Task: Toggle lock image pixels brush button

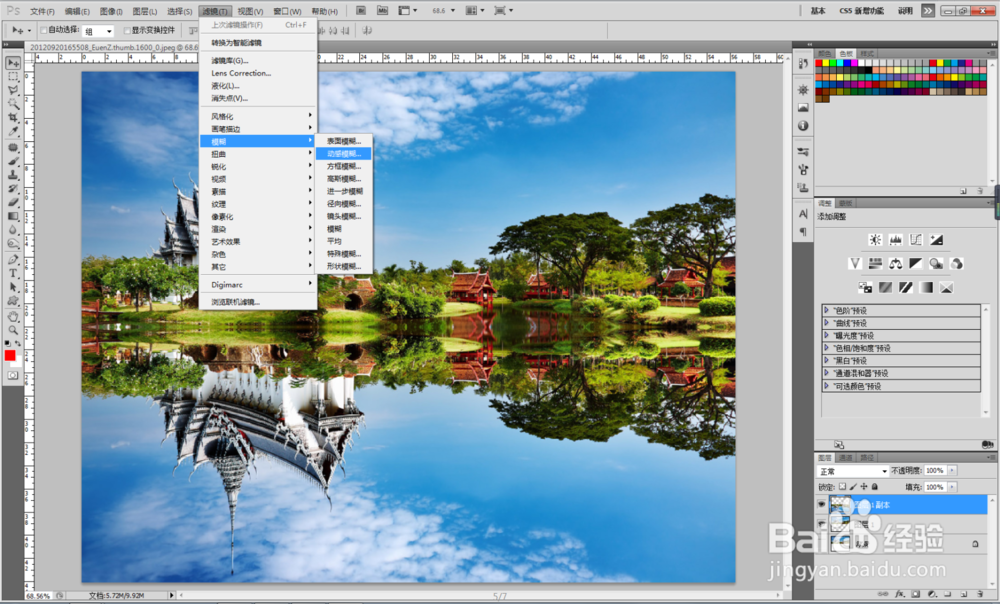Action: tap(853, 487)
